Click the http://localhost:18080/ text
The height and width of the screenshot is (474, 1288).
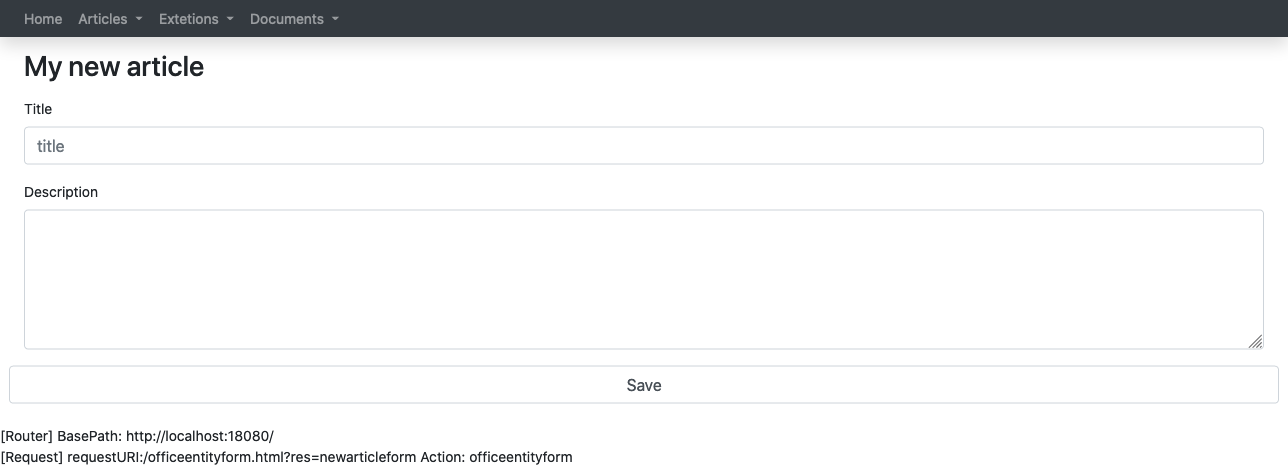pyautogui.click(x=200, y=437)
